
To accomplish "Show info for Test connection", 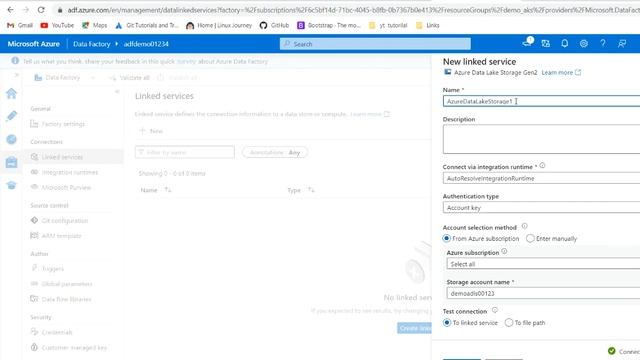I will pyautogui.click(x=495, y=310).
